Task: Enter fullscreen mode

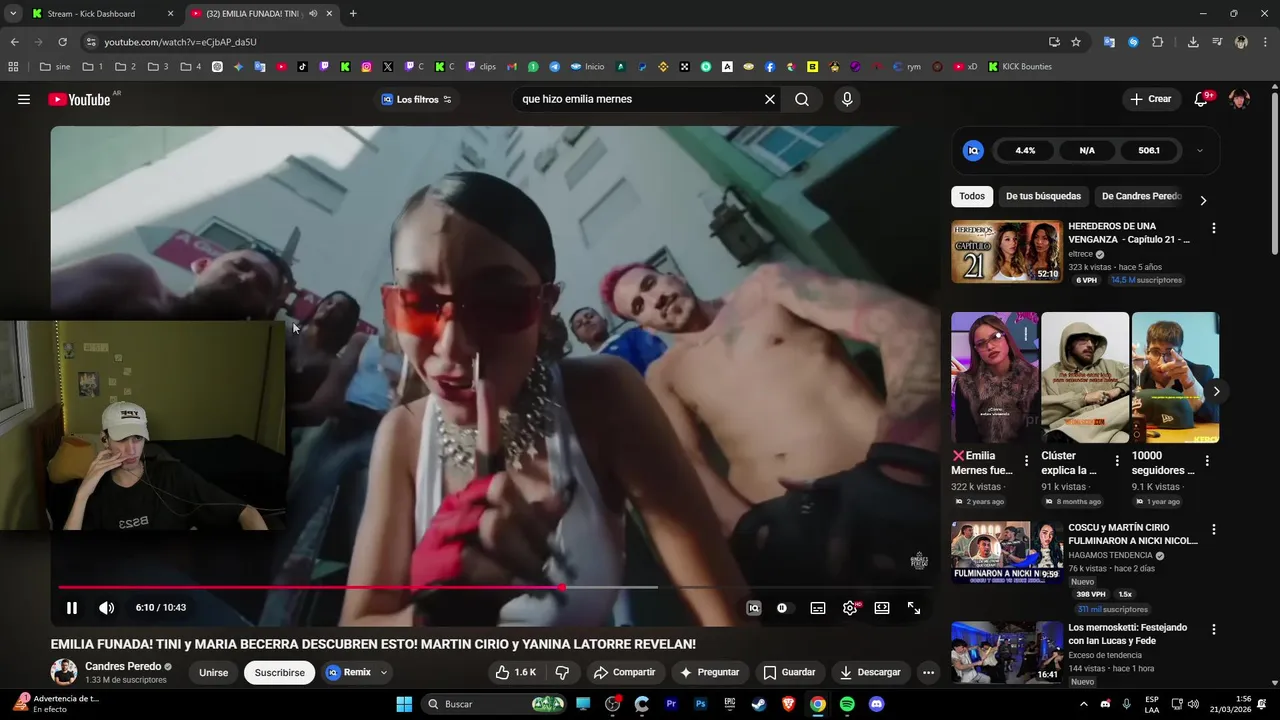Action: pyautogui.click(x=914, y=608)
